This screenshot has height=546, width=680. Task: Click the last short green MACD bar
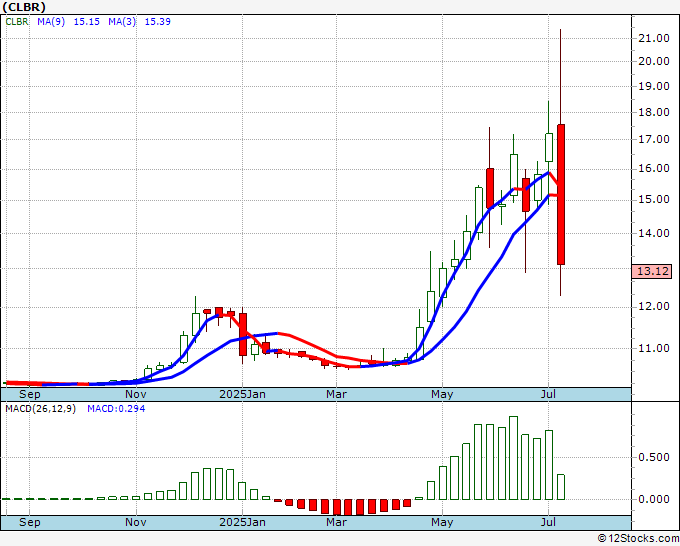coord(561,487)
